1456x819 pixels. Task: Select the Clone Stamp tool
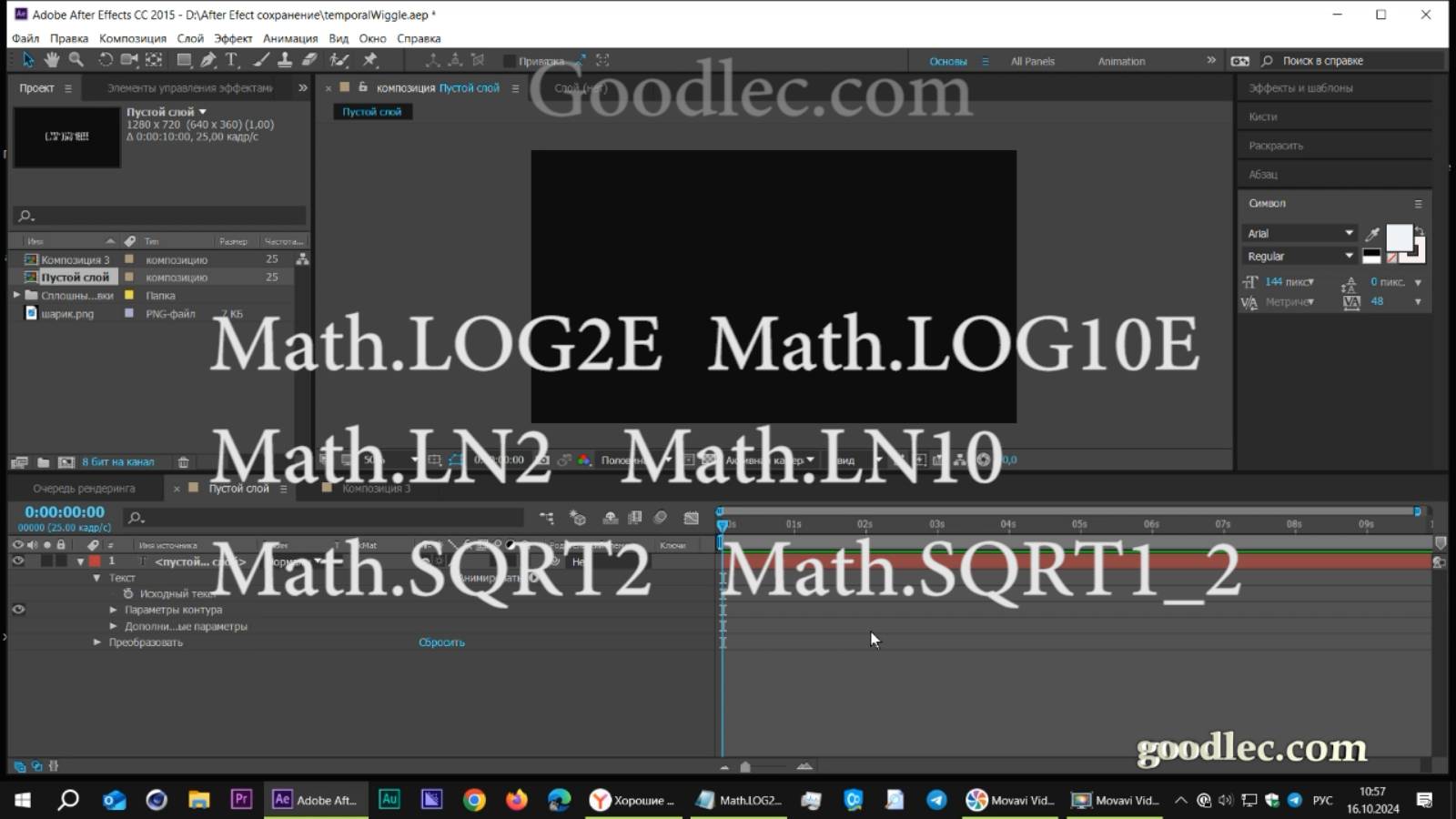pos(285,60)
